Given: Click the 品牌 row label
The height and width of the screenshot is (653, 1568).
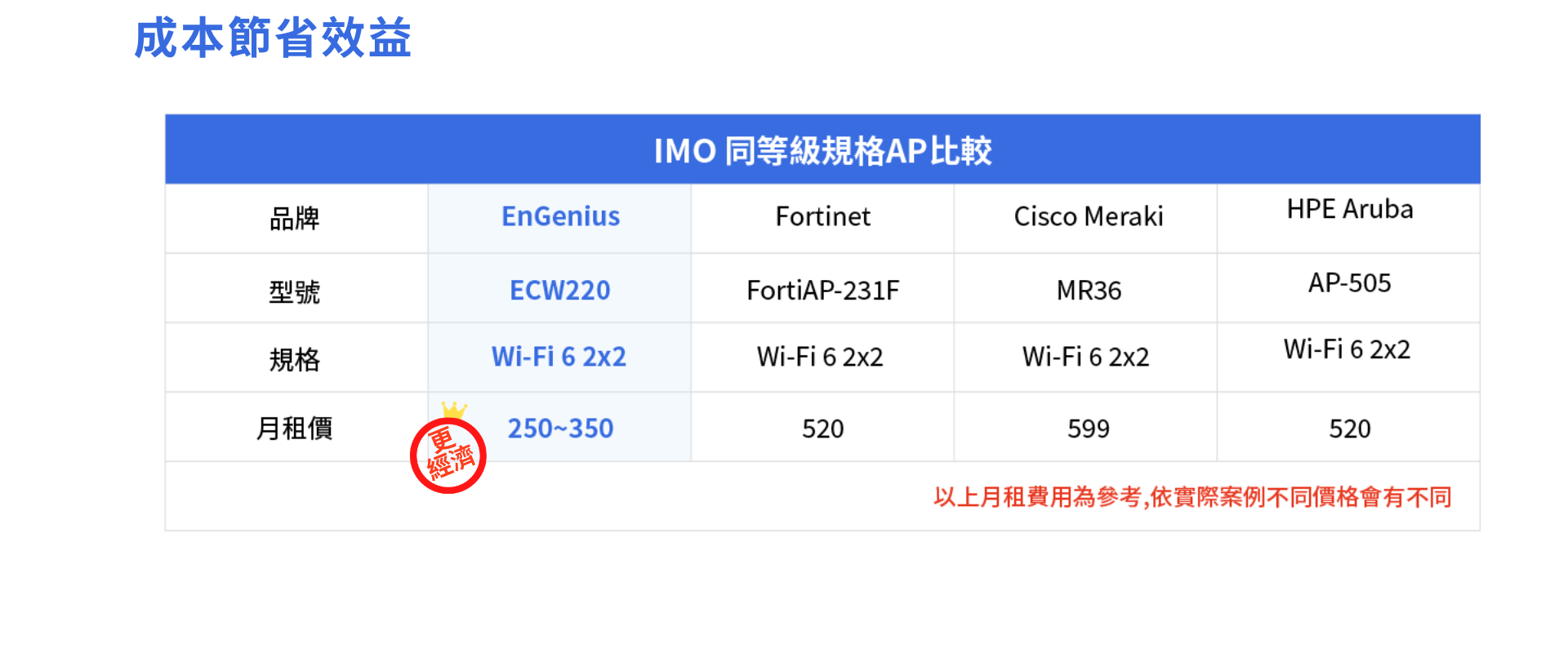Looking at the screenshot, I should pyautogui.click(x=295, y=219).
